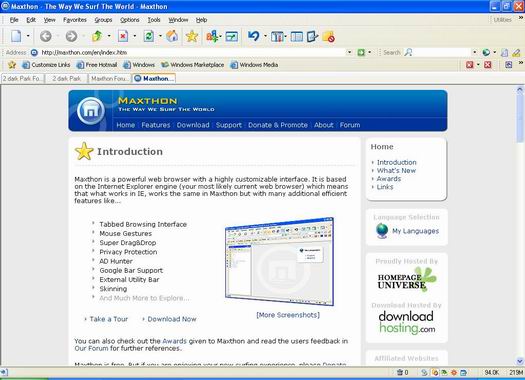525x380 pixels.
Task: Click the magnifier icon in the Search bar
Action: coord(408,52)
